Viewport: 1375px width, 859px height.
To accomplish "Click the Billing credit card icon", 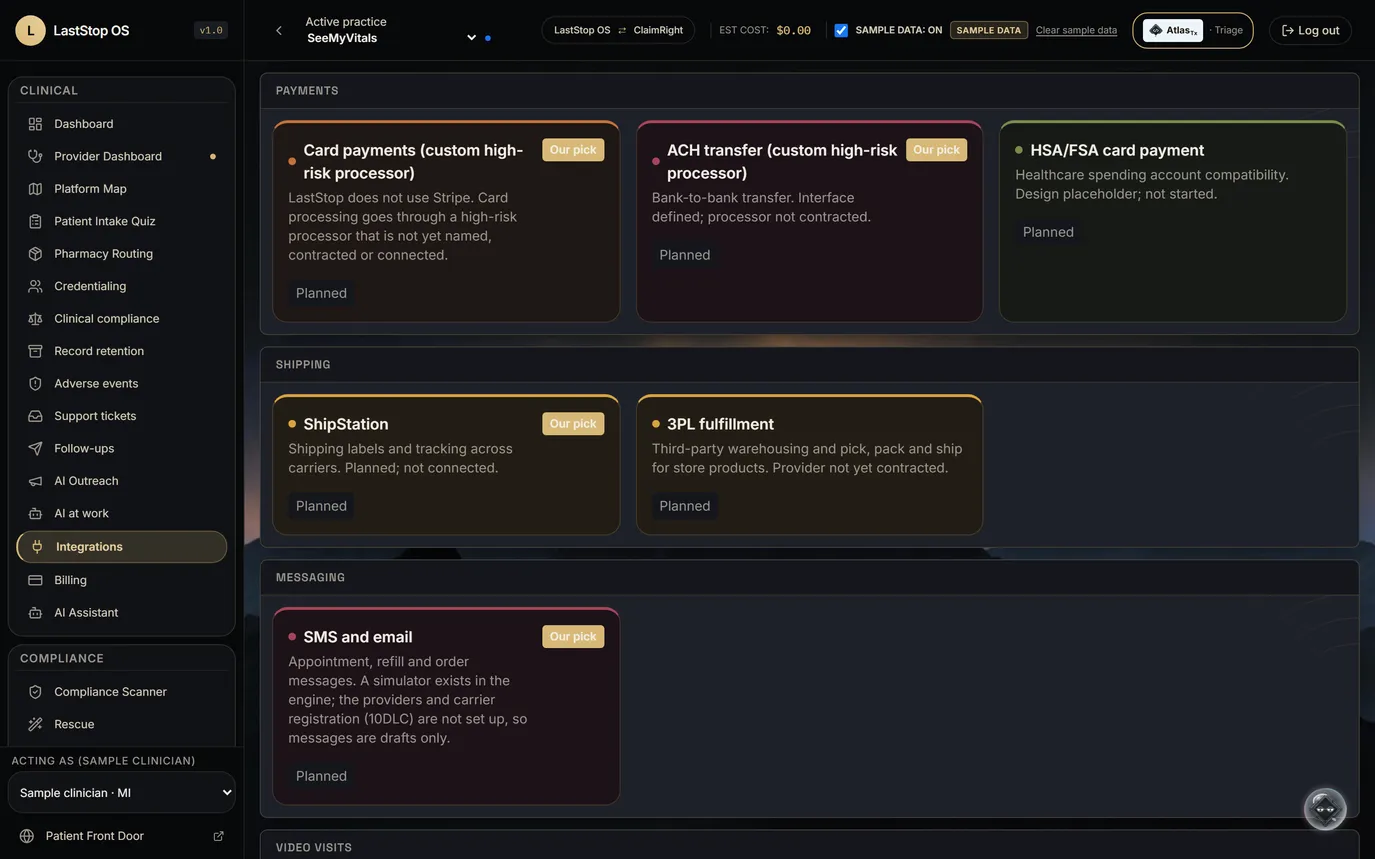I will click(x=35, y=580).
